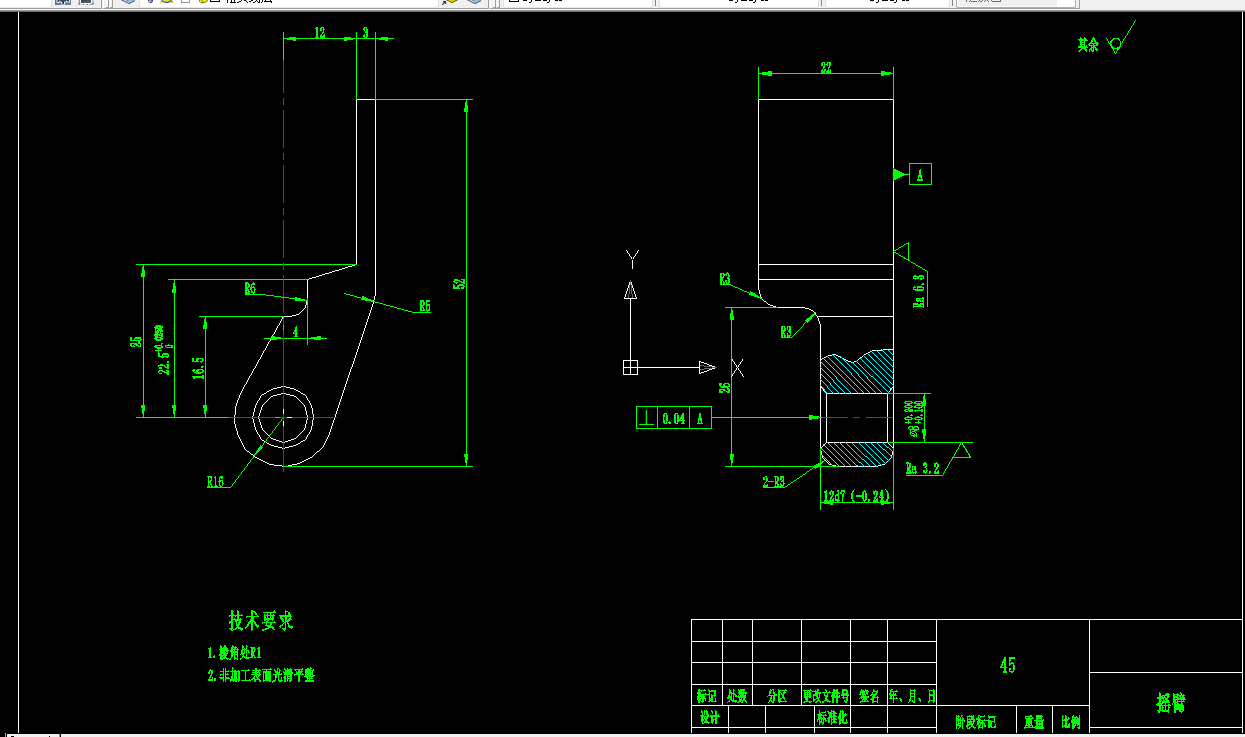Screen dimensions: 1245x737
Task: Select the Ra 6.3 roughness text
Action: coord(919,289)
